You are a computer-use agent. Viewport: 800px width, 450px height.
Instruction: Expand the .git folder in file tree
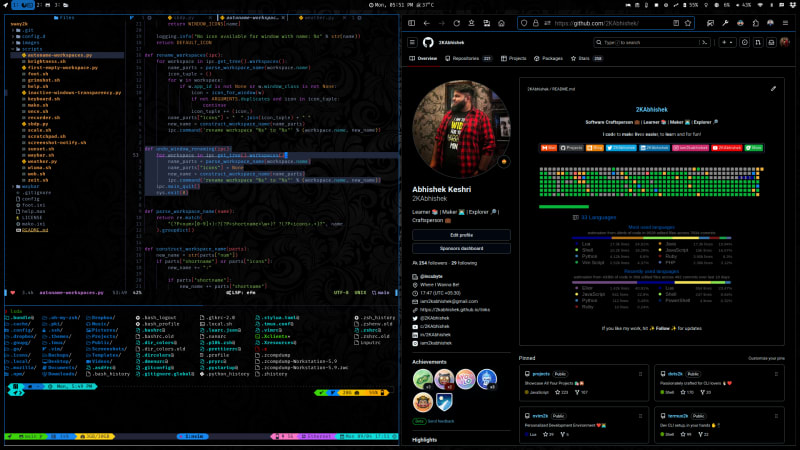(23, 30)
